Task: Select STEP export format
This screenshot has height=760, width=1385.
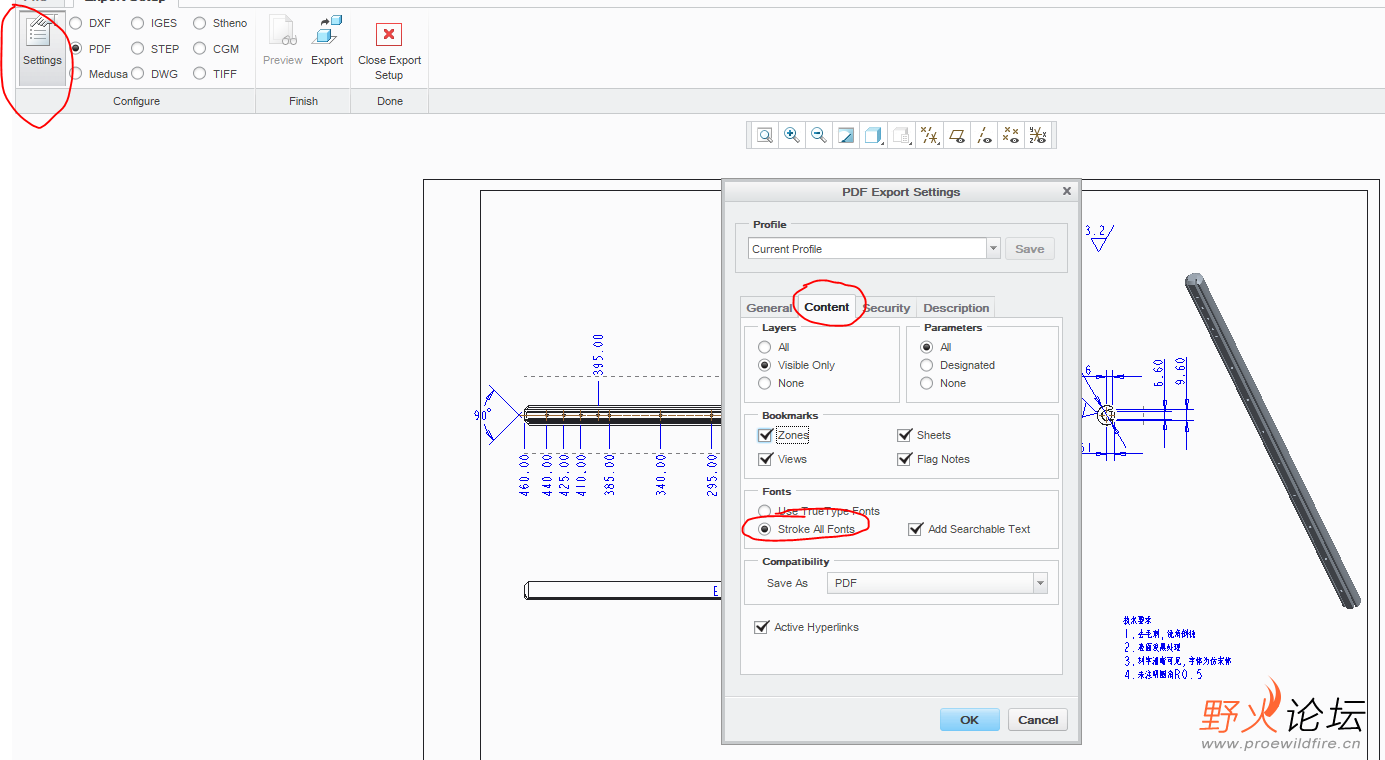Action: pos(138,48)
